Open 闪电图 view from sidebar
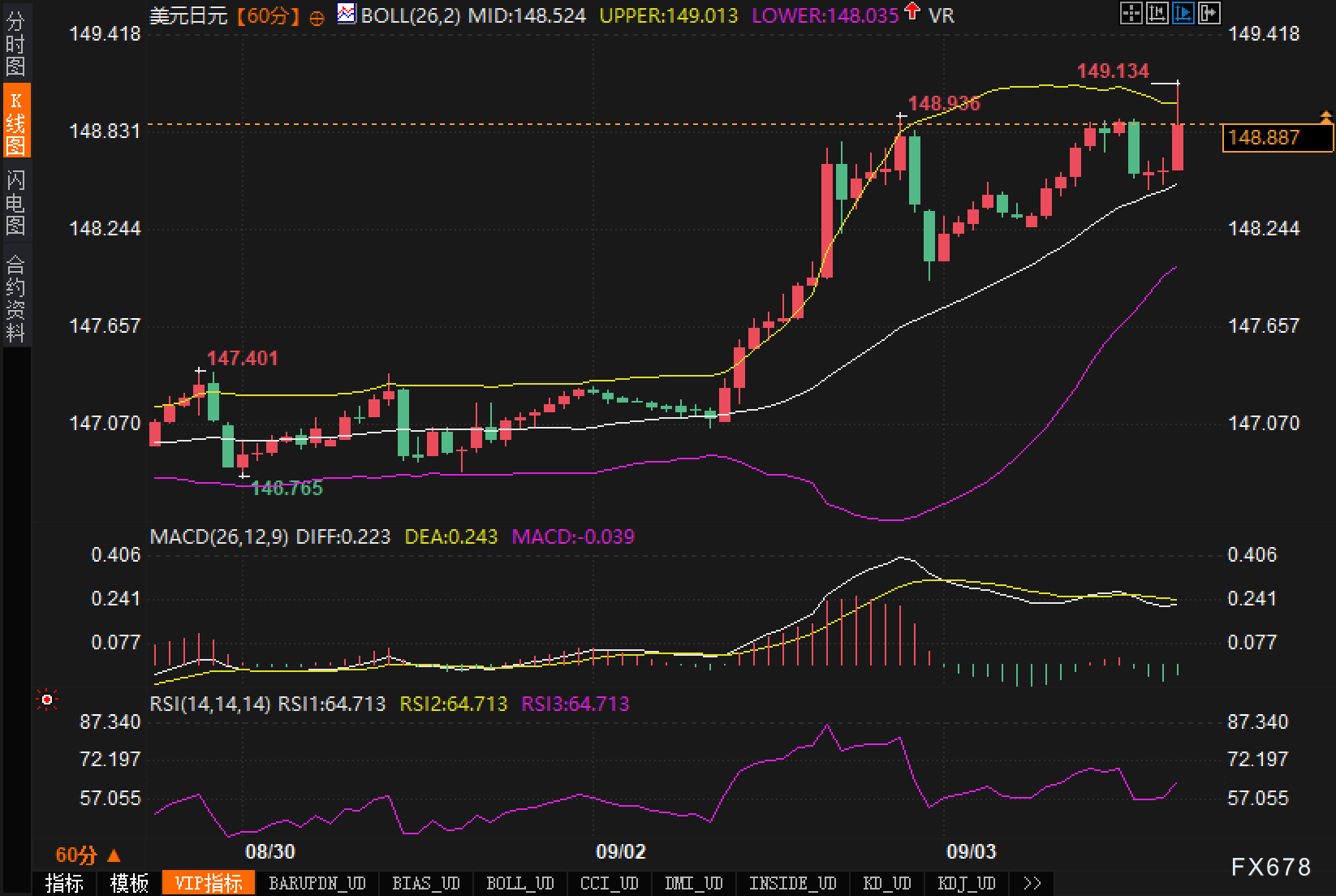 (x=15, y=201)
